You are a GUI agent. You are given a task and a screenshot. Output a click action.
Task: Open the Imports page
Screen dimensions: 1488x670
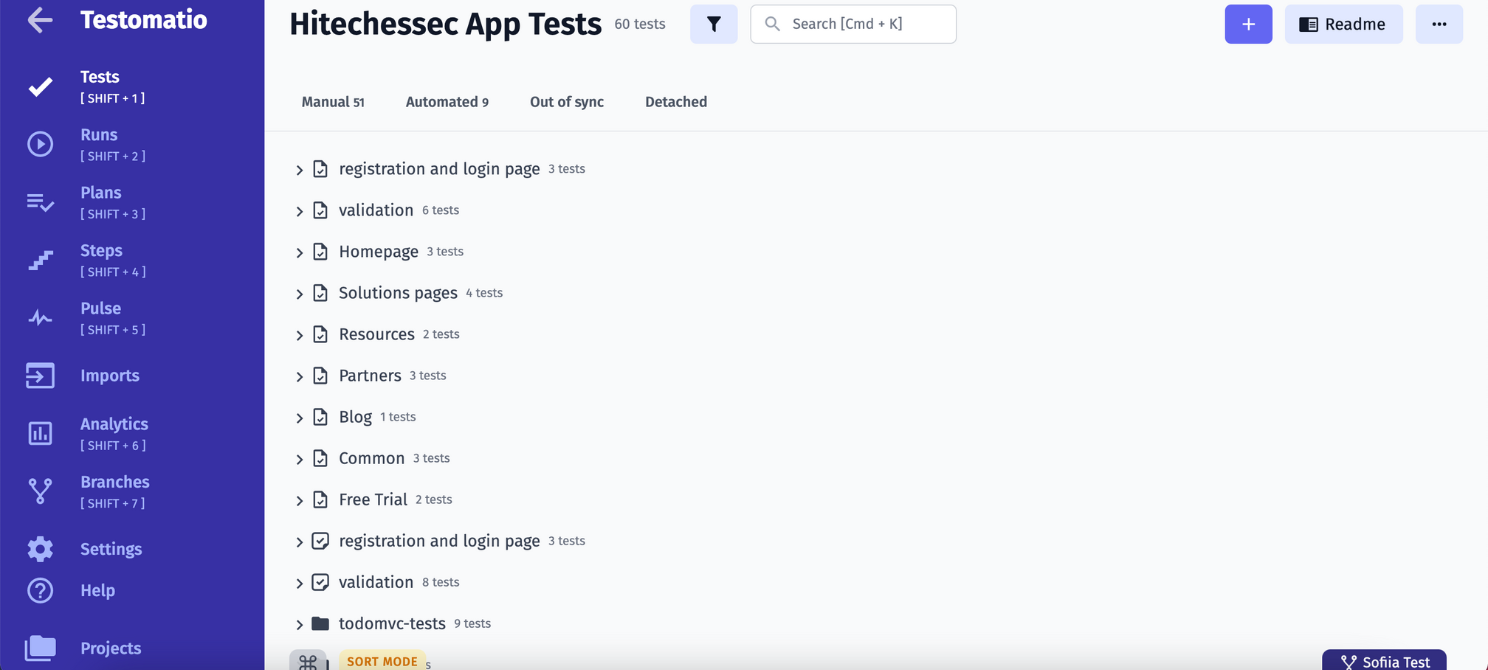(x=109, y=375)
